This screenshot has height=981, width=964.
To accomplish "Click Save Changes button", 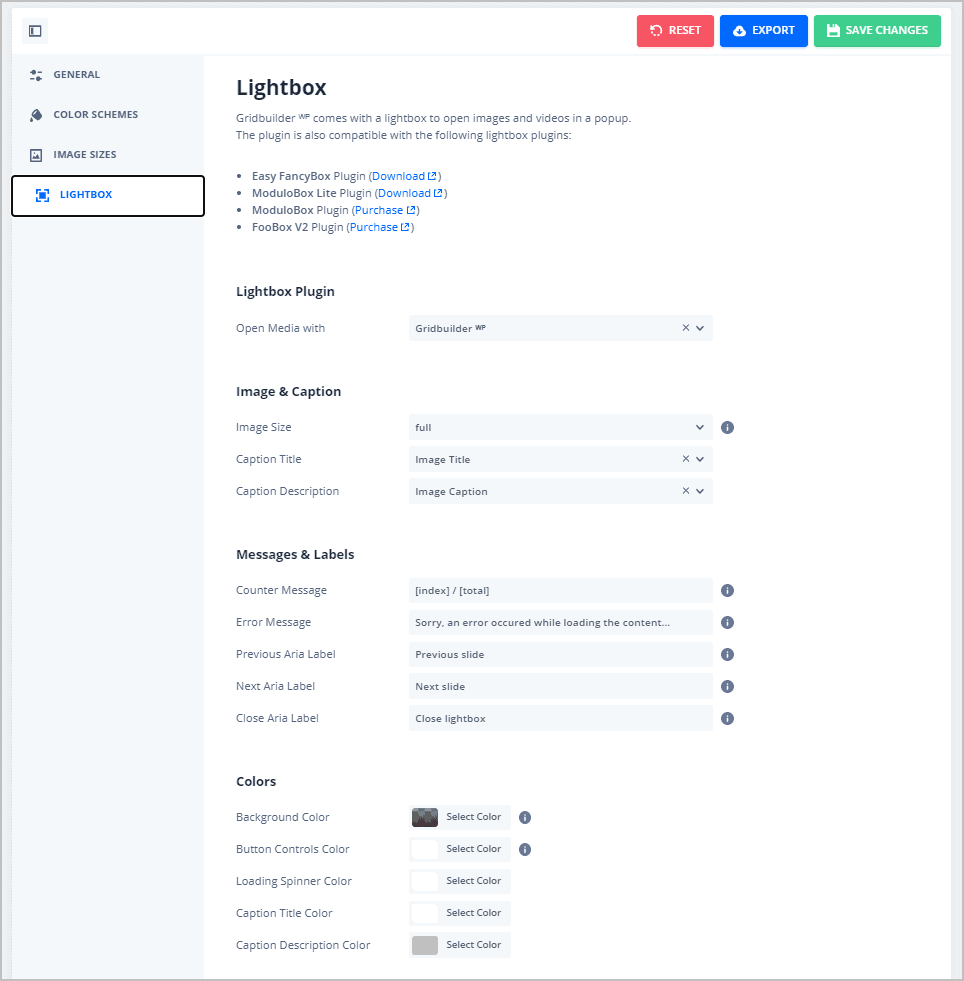I will [x=877, y=31].
